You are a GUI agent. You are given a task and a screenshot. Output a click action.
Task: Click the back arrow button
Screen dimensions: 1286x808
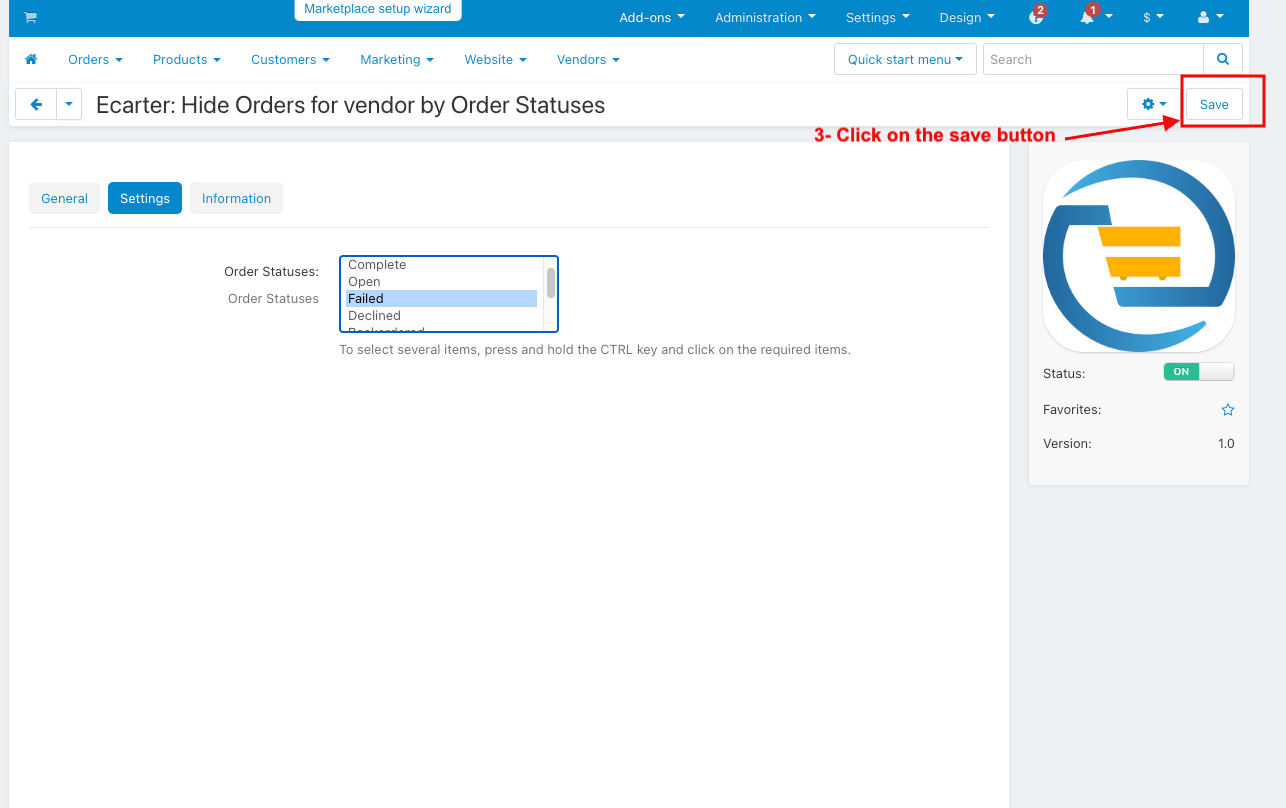(x=36, y=104)
